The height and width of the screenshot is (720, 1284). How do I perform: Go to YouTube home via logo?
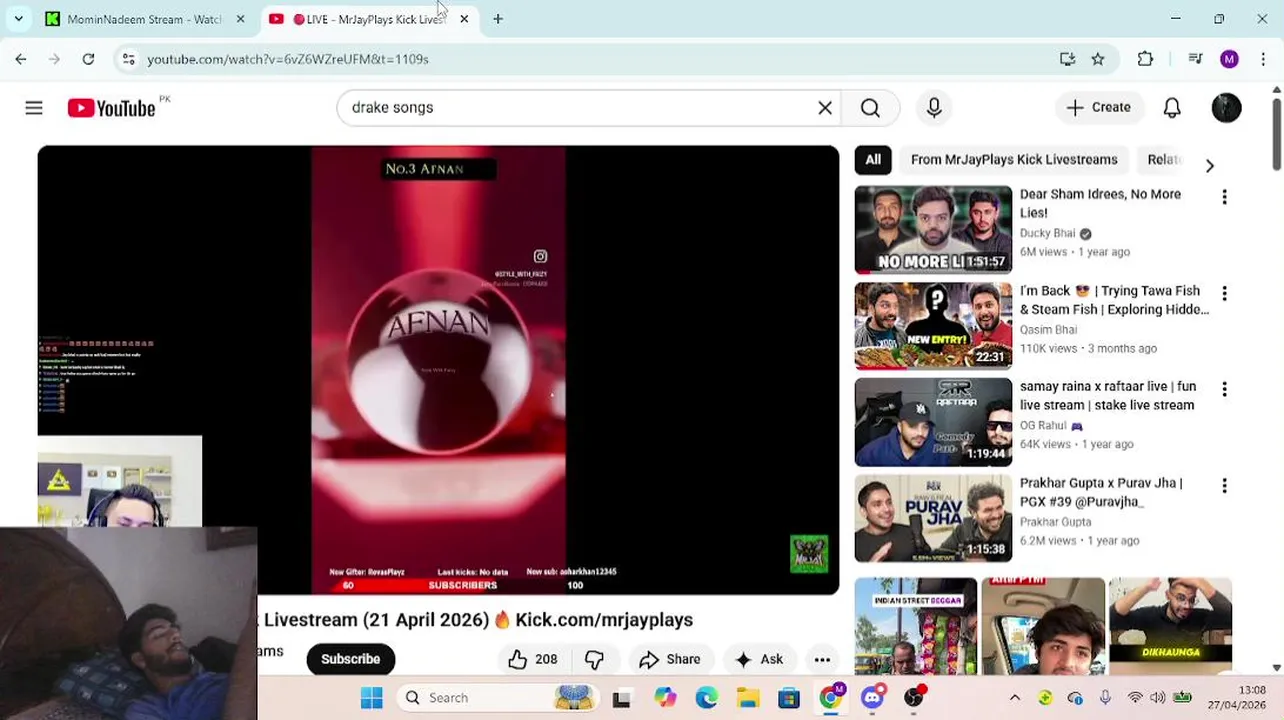[111, 108]
